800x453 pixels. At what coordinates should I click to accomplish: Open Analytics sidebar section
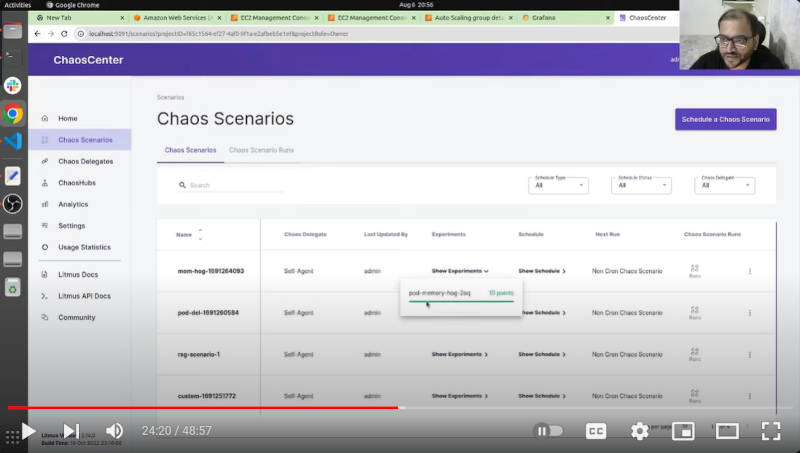[73, 204]
